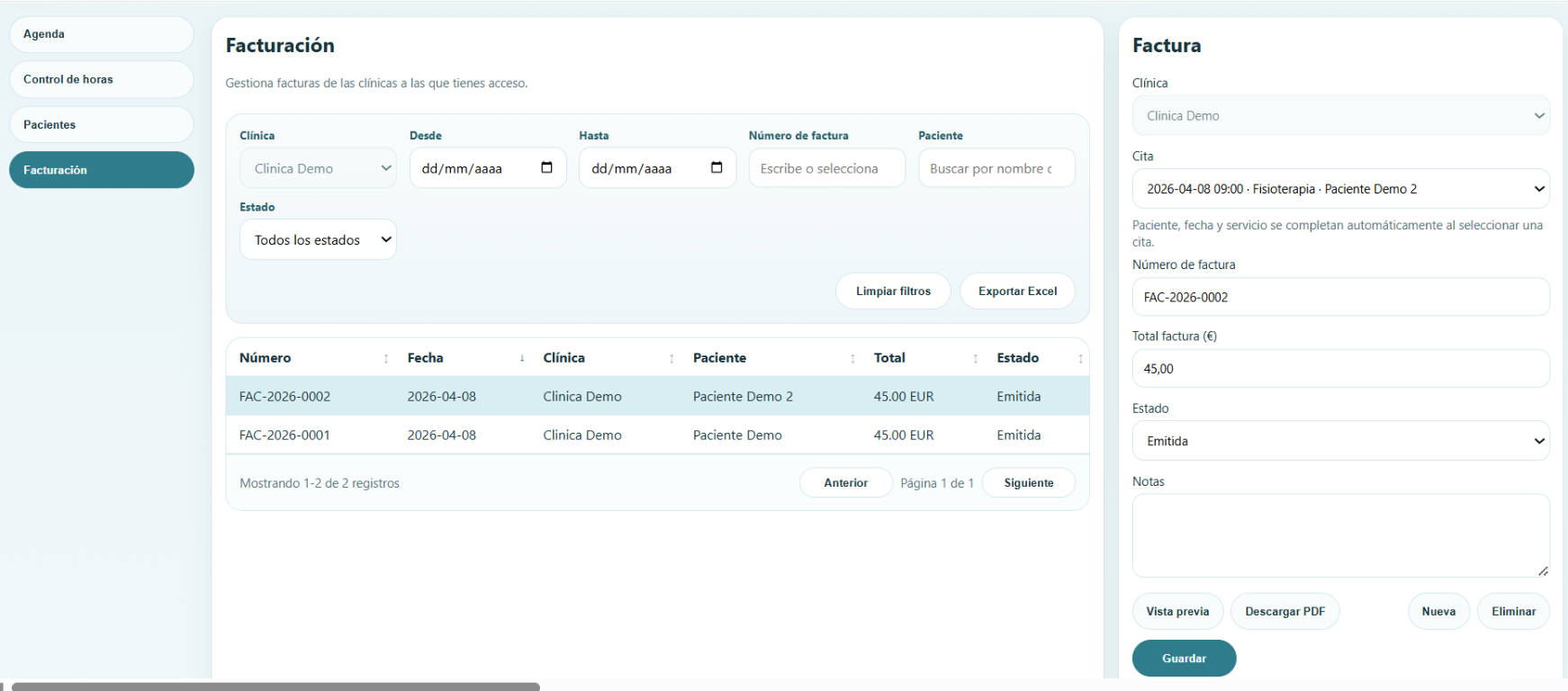The image size is (1568, 691).
Task: Click Descargar PDF button
Action: 1285,611
